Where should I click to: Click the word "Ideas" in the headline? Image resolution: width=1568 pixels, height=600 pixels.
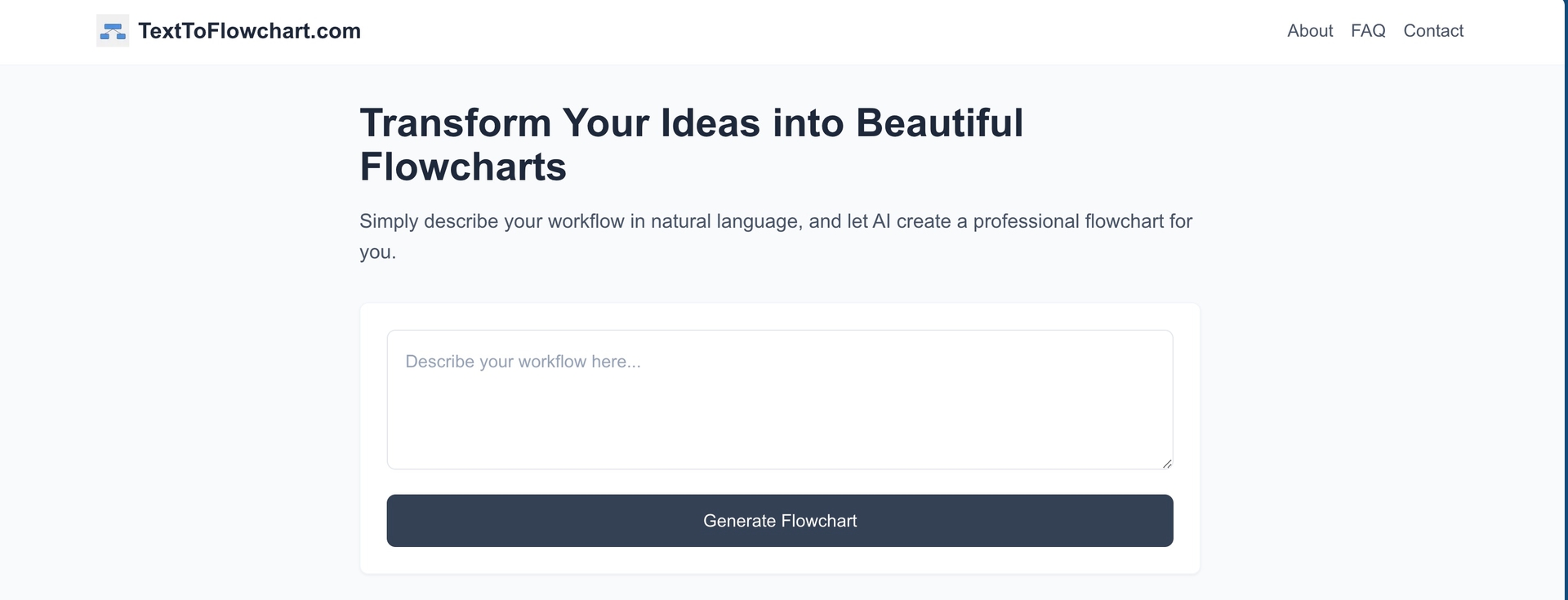[710, 123]
